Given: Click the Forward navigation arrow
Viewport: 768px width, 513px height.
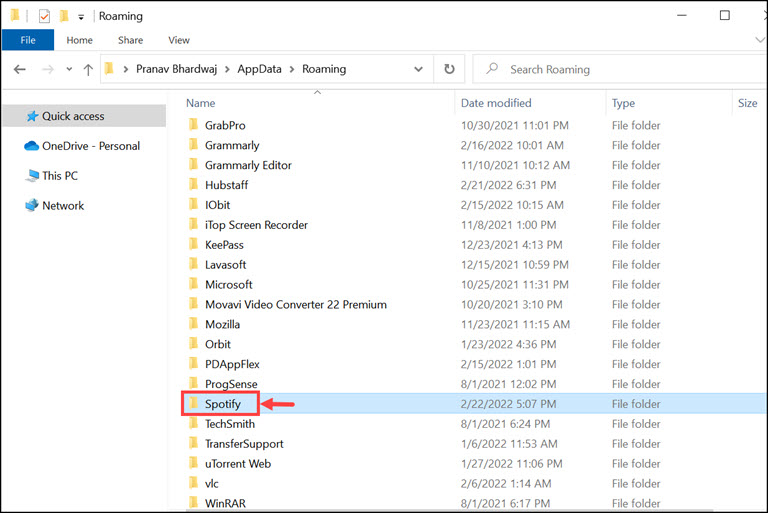Looking at the screenshot, I should pyautogui.click(x=48, y=70).
